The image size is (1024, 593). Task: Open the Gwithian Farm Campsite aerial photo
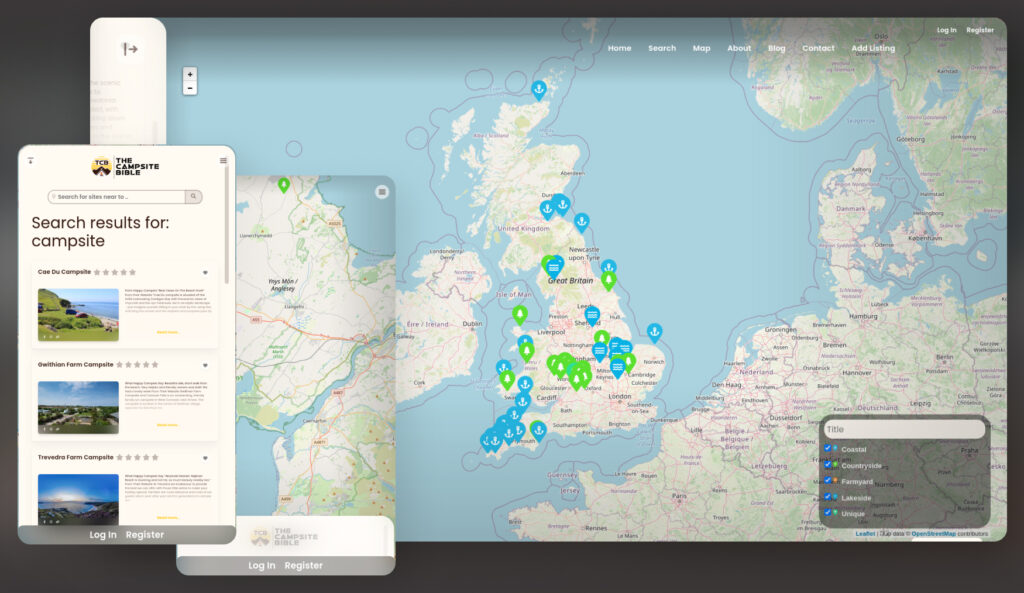(x=78, y=408)
